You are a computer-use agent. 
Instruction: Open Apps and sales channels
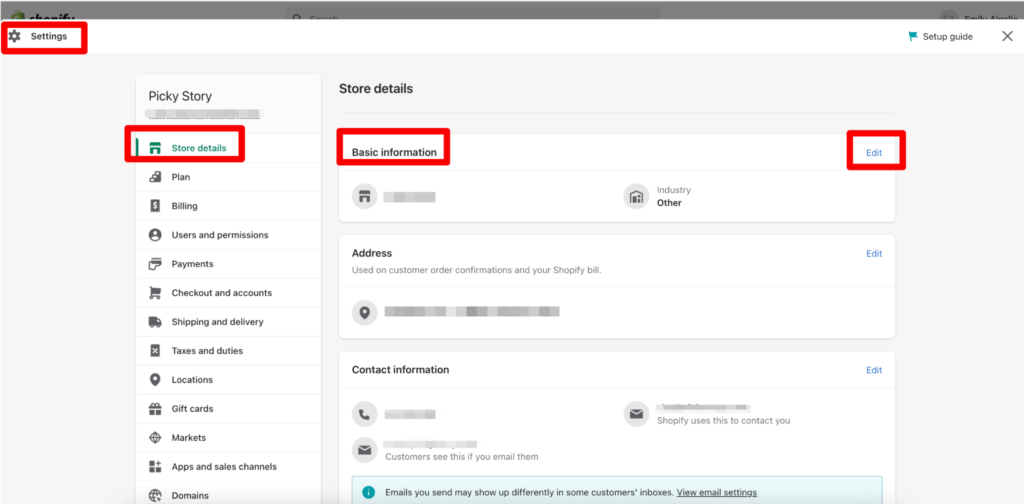(x=223, y=467)
